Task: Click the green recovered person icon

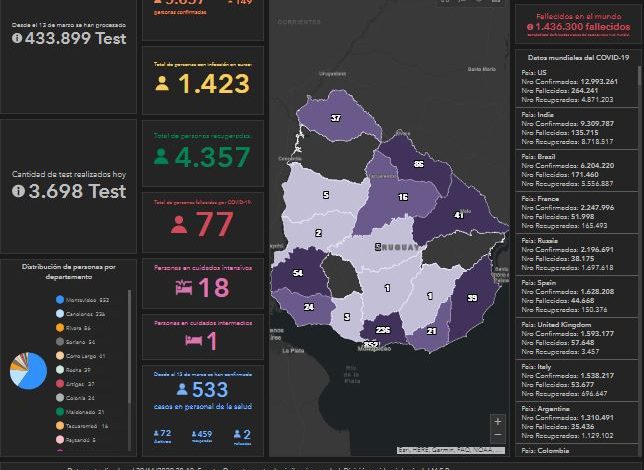Action: tap(162, 157)
